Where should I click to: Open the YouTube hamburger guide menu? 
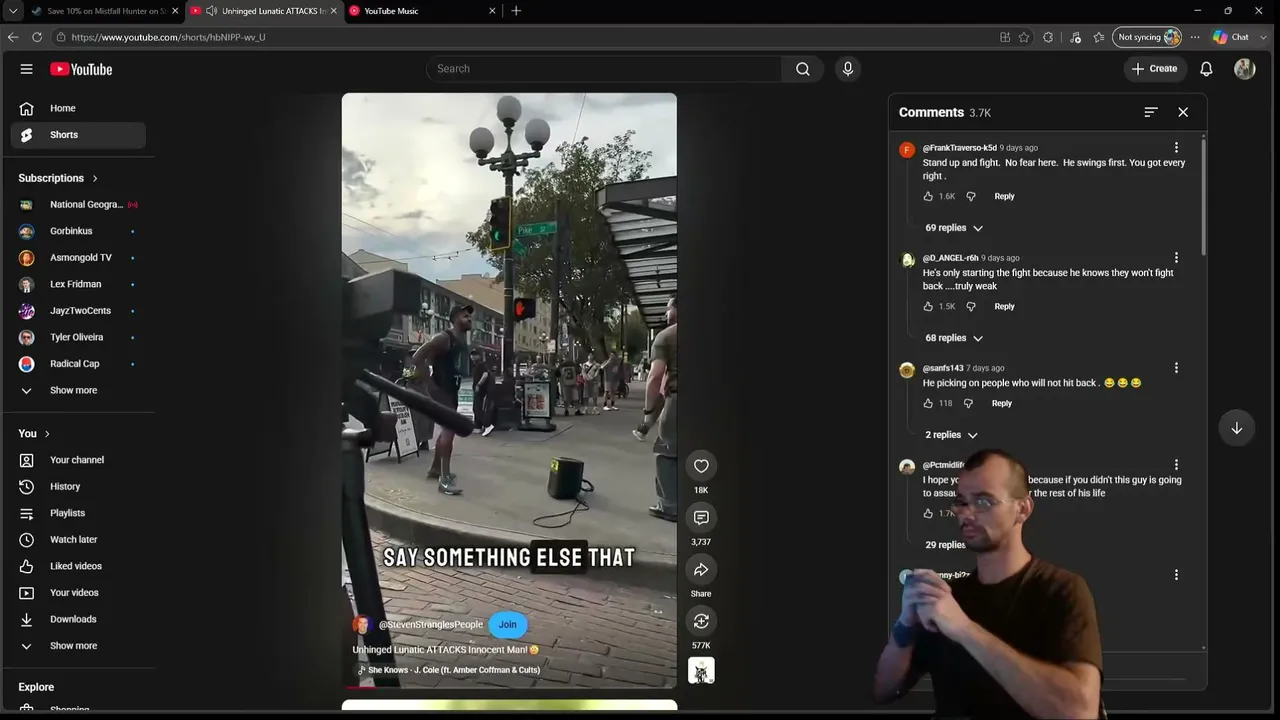pyautogui.click(x=27, y=69)
